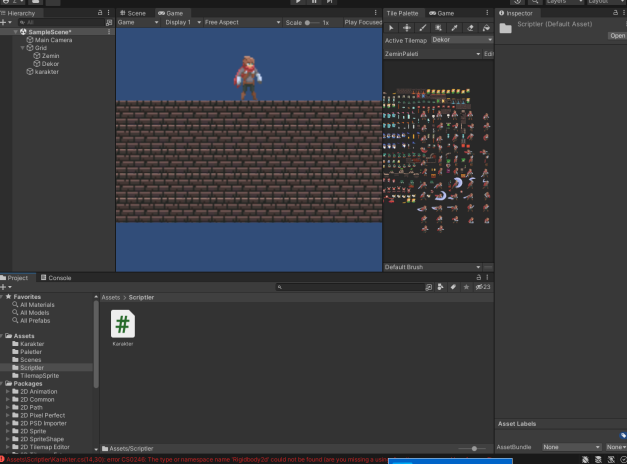Toggle hidden packages visibility showing 23
Screen dimensions: 627x464
pyautogui.click(x=483, y=287)
